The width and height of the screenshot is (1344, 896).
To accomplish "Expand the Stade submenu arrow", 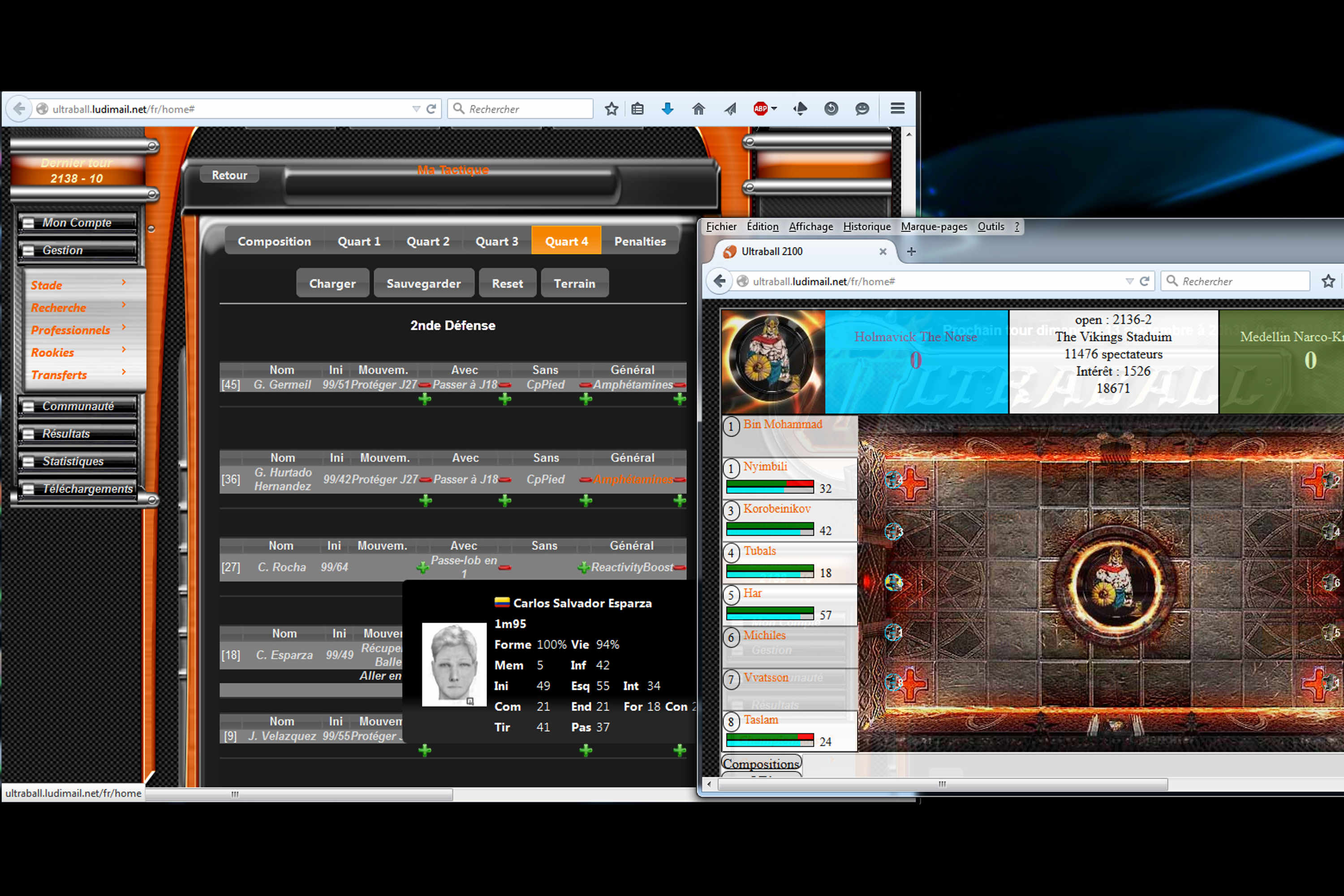I will point(124,282).
